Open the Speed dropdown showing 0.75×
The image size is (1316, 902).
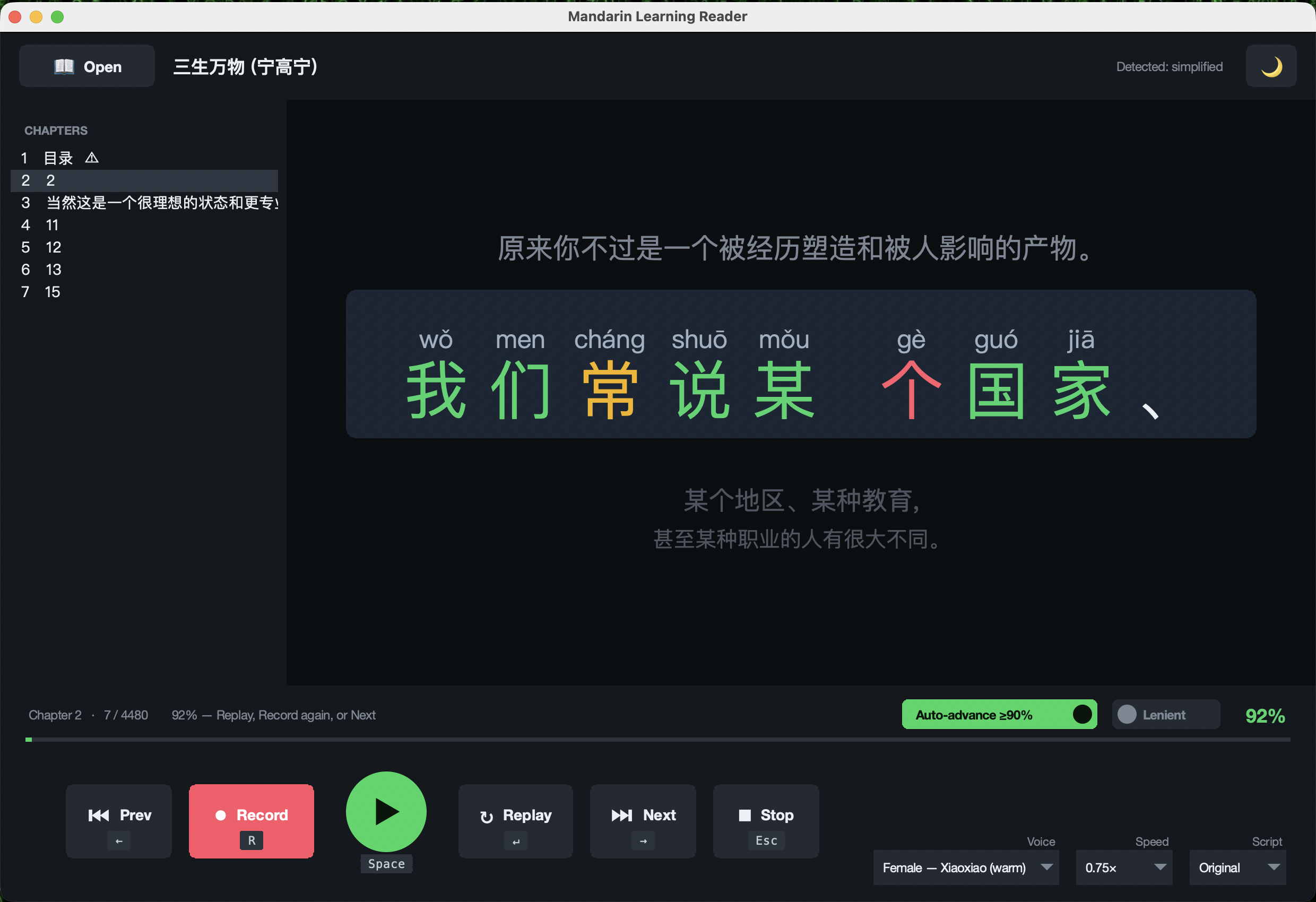(1124, 868)
